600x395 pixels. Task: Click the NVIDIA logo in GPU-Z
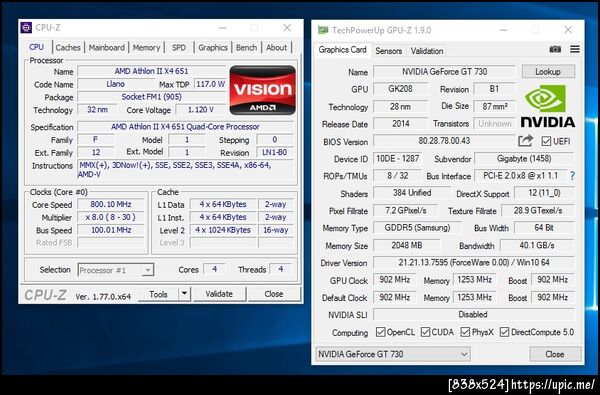(547, 106)
